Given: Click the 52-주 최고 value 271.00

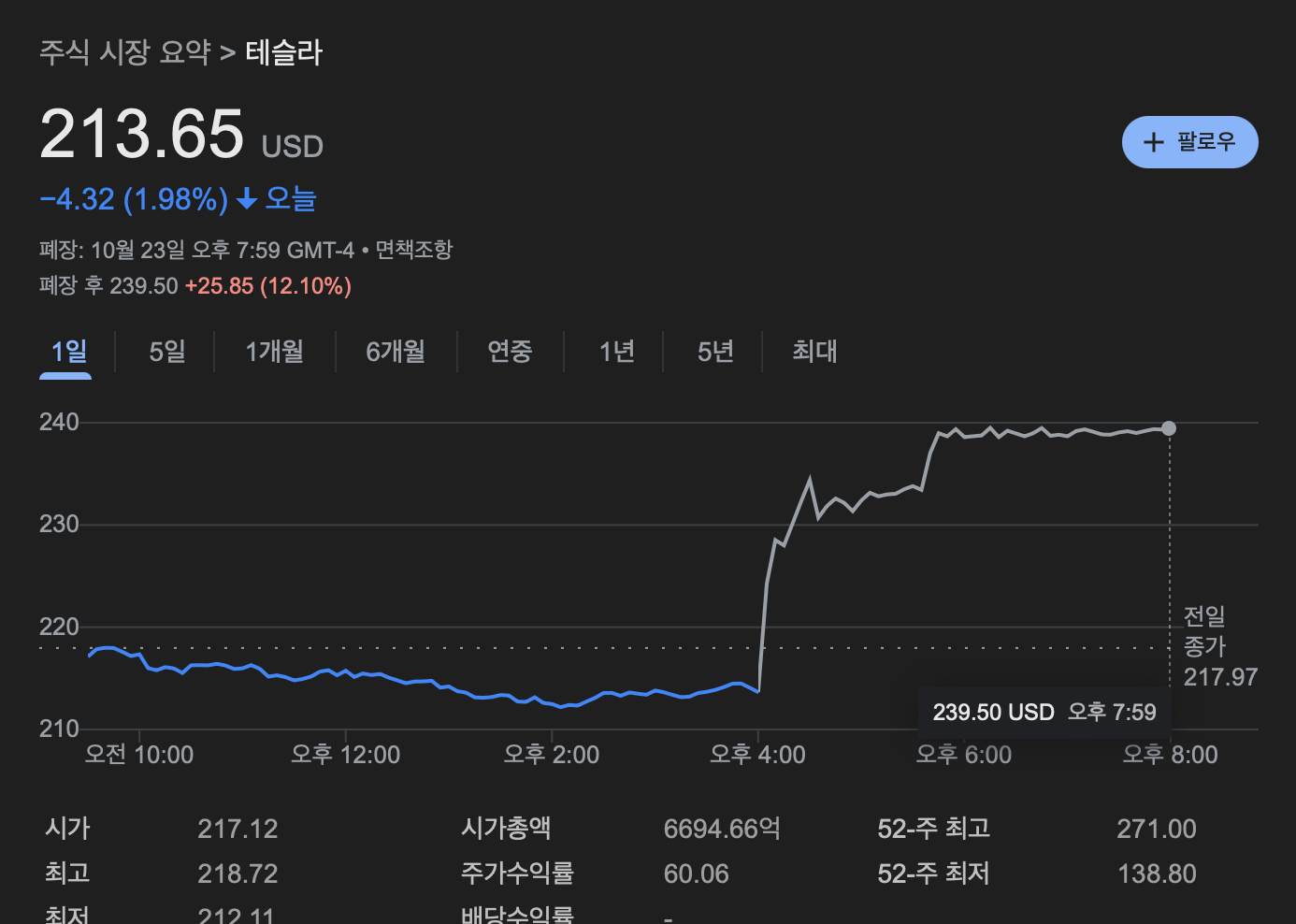Looking at the screenshot, I should click(1157, 829).
